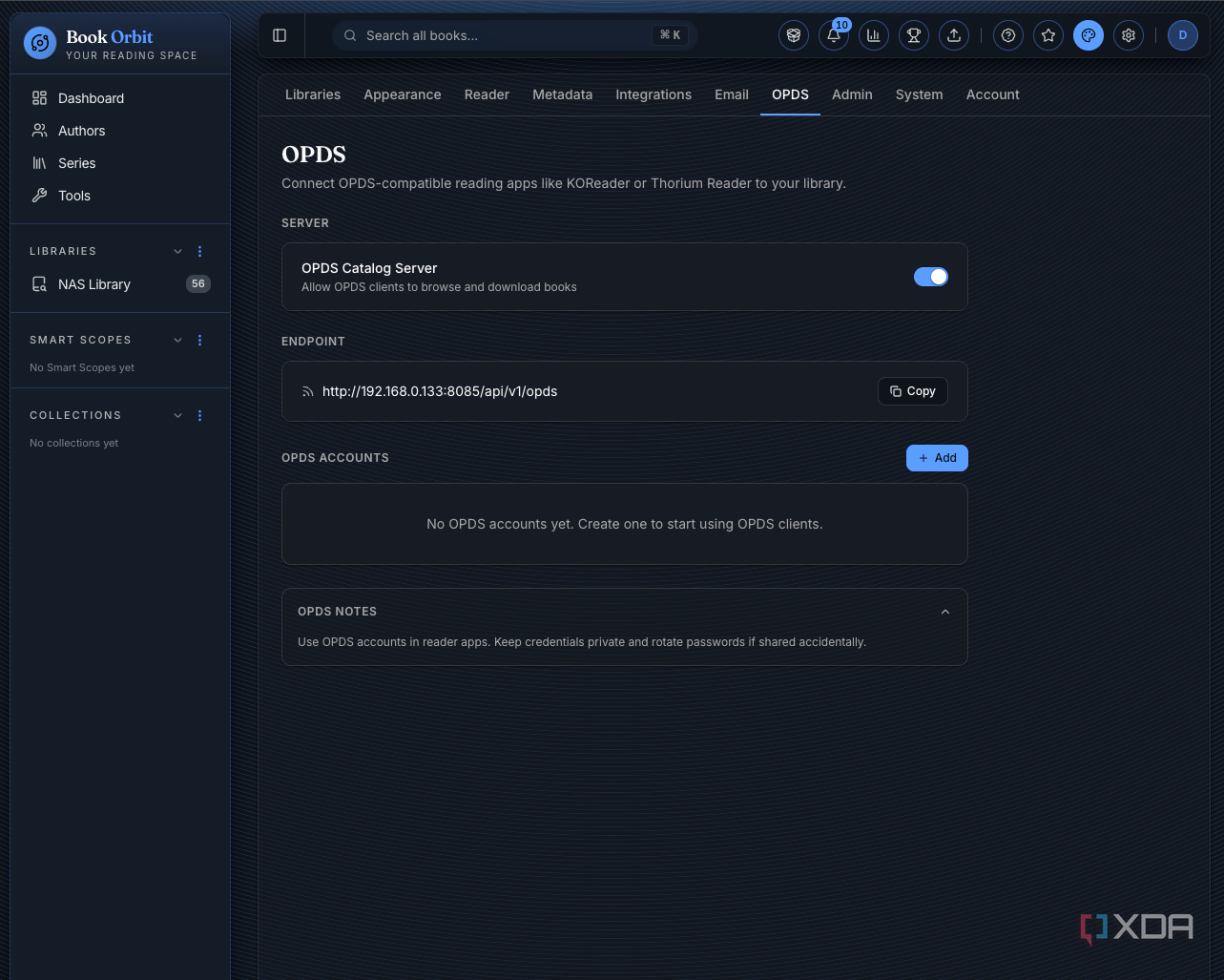The height and width of the screenshot is (980, 1224).
Task: Click the star icon in the top bar
Action: point(1048,35)
